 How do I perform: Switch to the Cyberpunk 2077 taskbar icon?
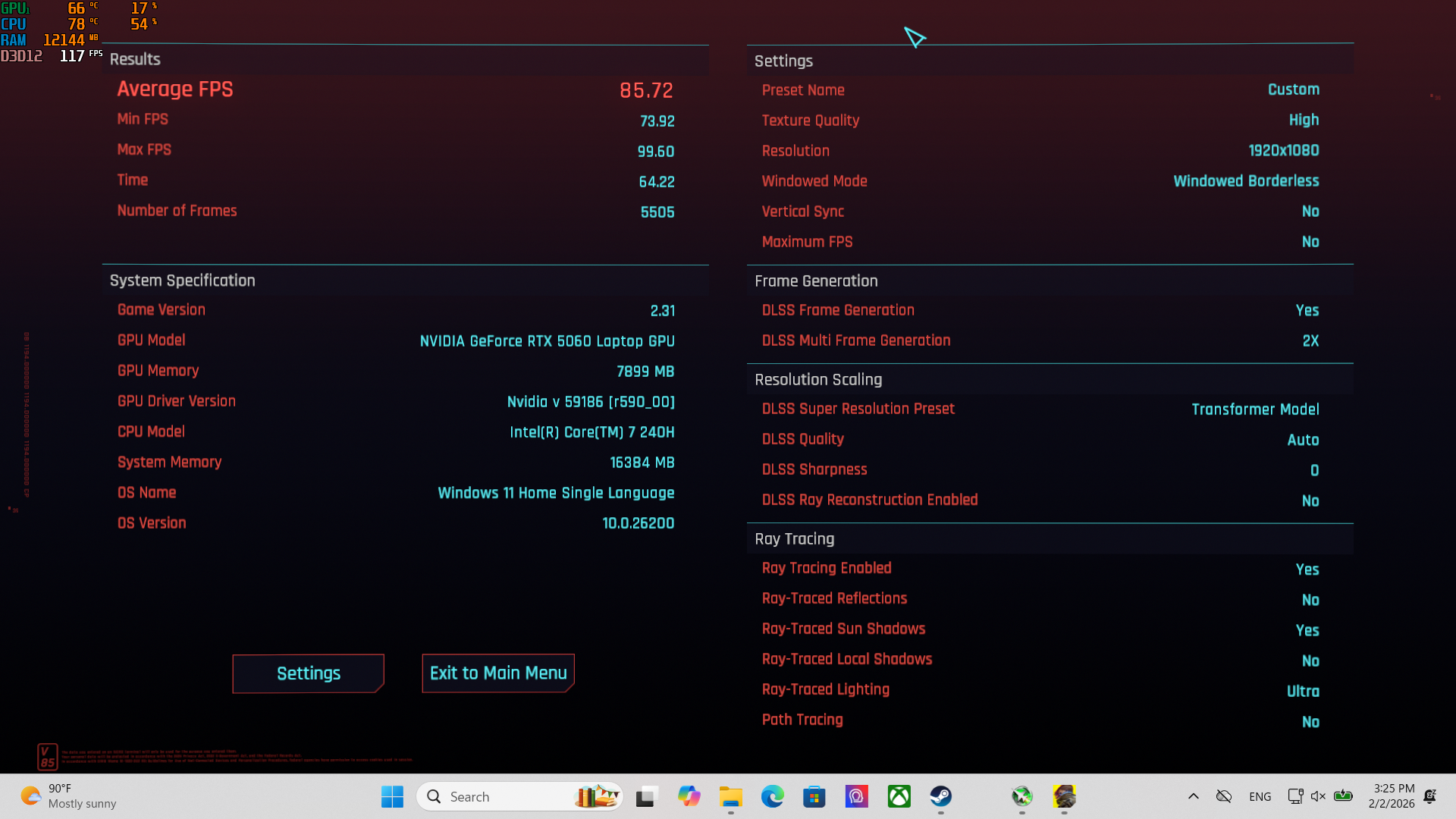coord(1064,796)
